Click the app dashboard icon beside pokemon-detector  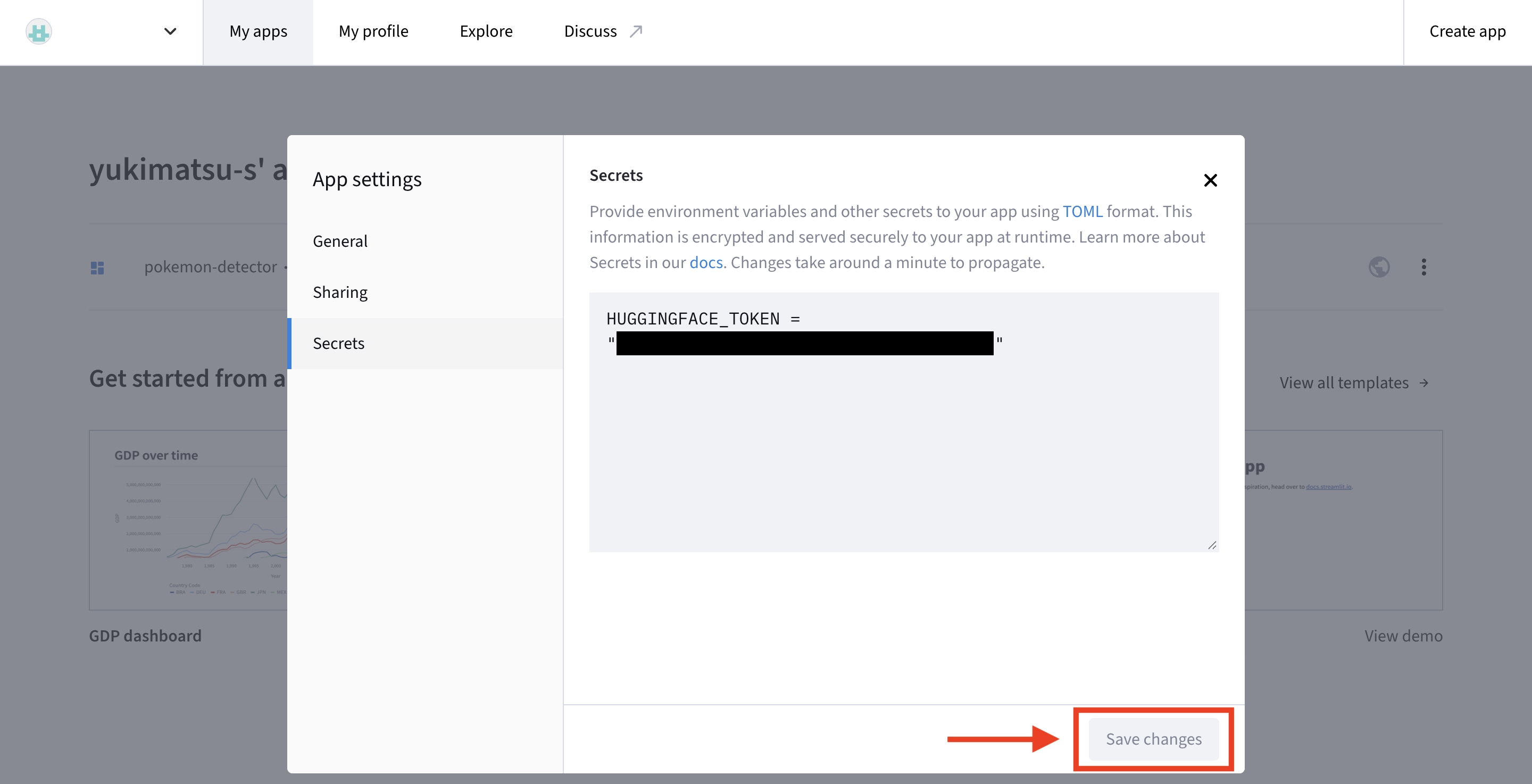pos(98,267)
